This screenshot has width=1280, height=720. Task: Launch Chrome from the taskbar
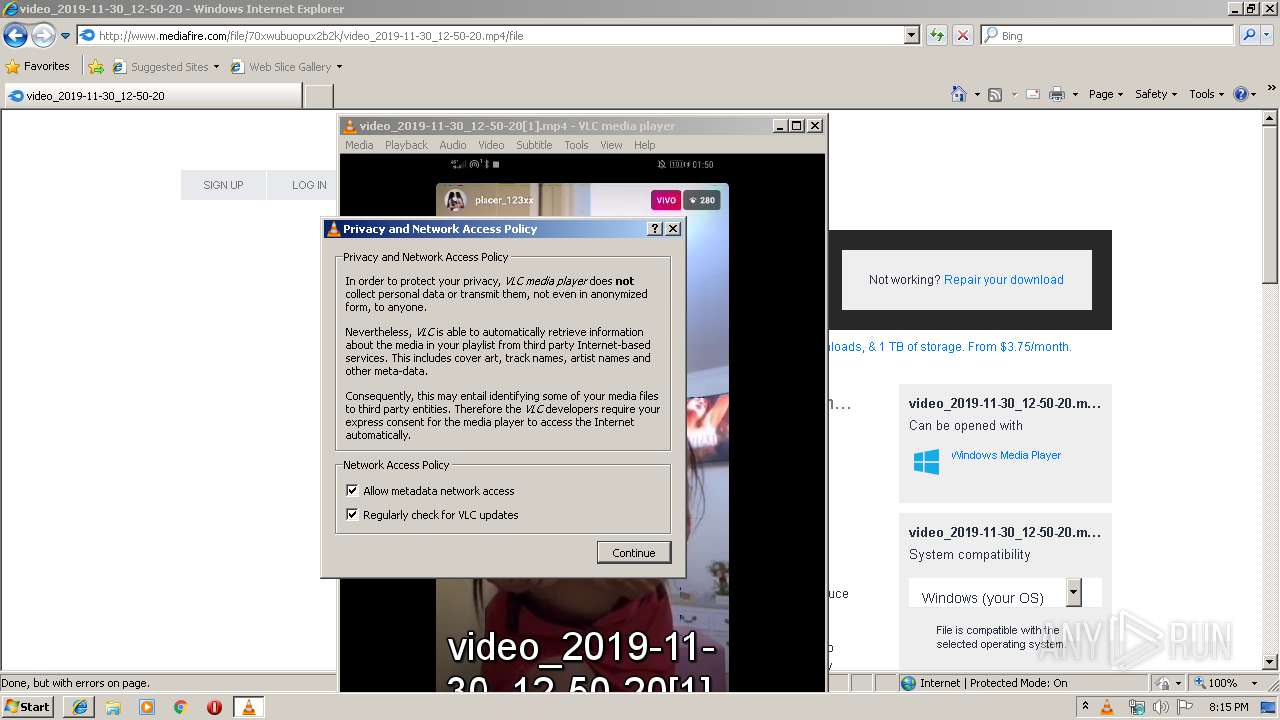[181, 707]
